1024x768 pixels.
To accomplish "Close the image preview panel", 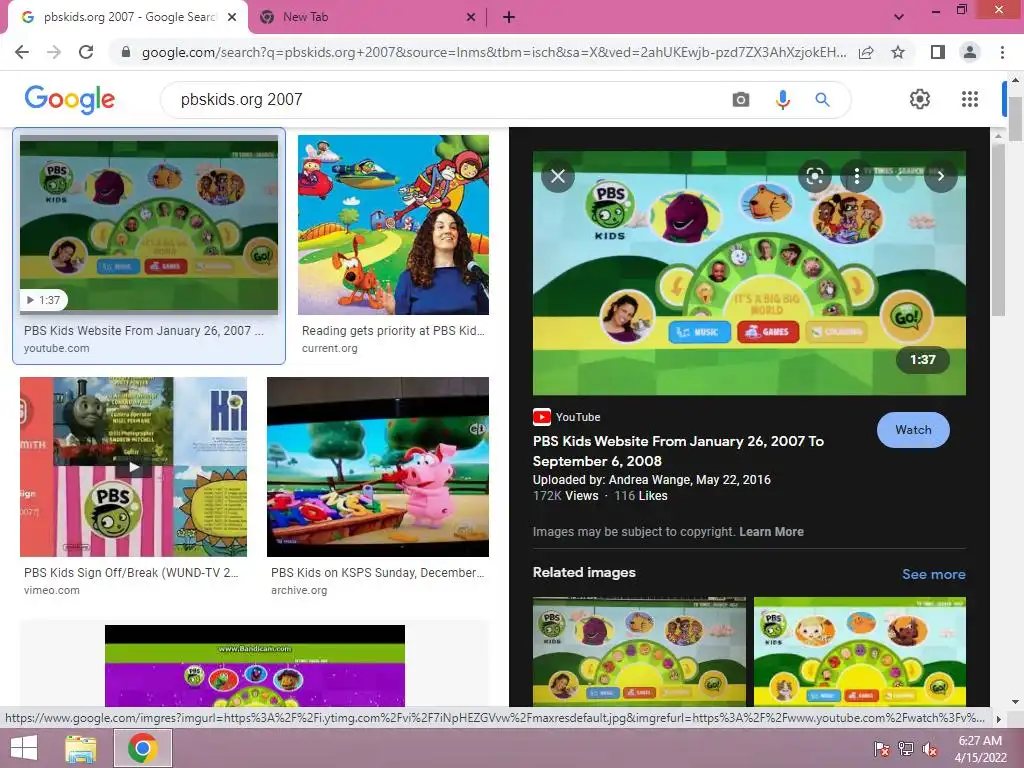I will pos(558,176).
